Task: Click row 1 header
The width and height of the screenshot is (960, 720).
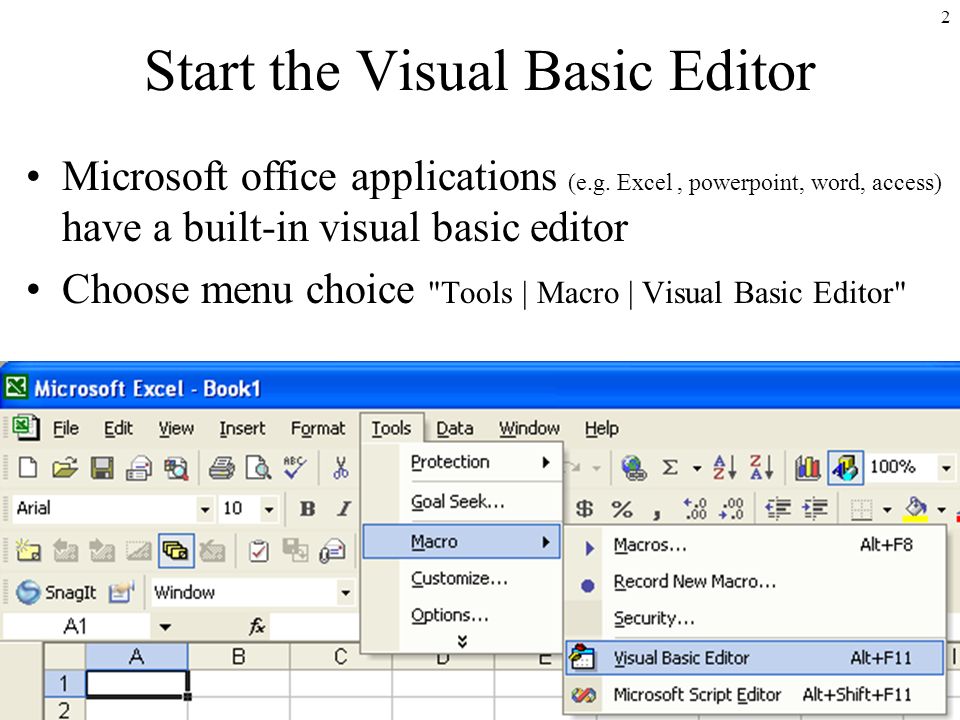Action: pos(64,683)
